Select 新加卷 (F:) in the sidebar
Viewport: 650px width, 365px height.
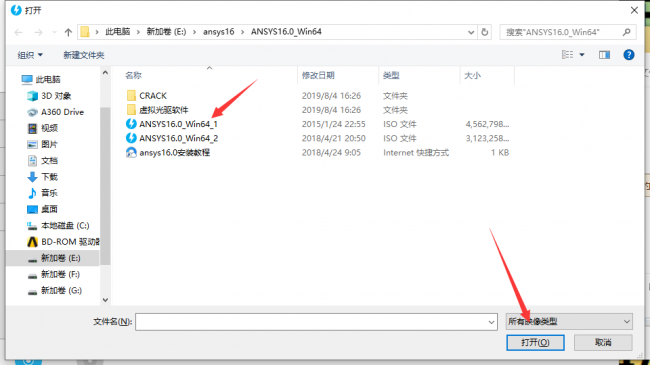[x=53, y=274]
